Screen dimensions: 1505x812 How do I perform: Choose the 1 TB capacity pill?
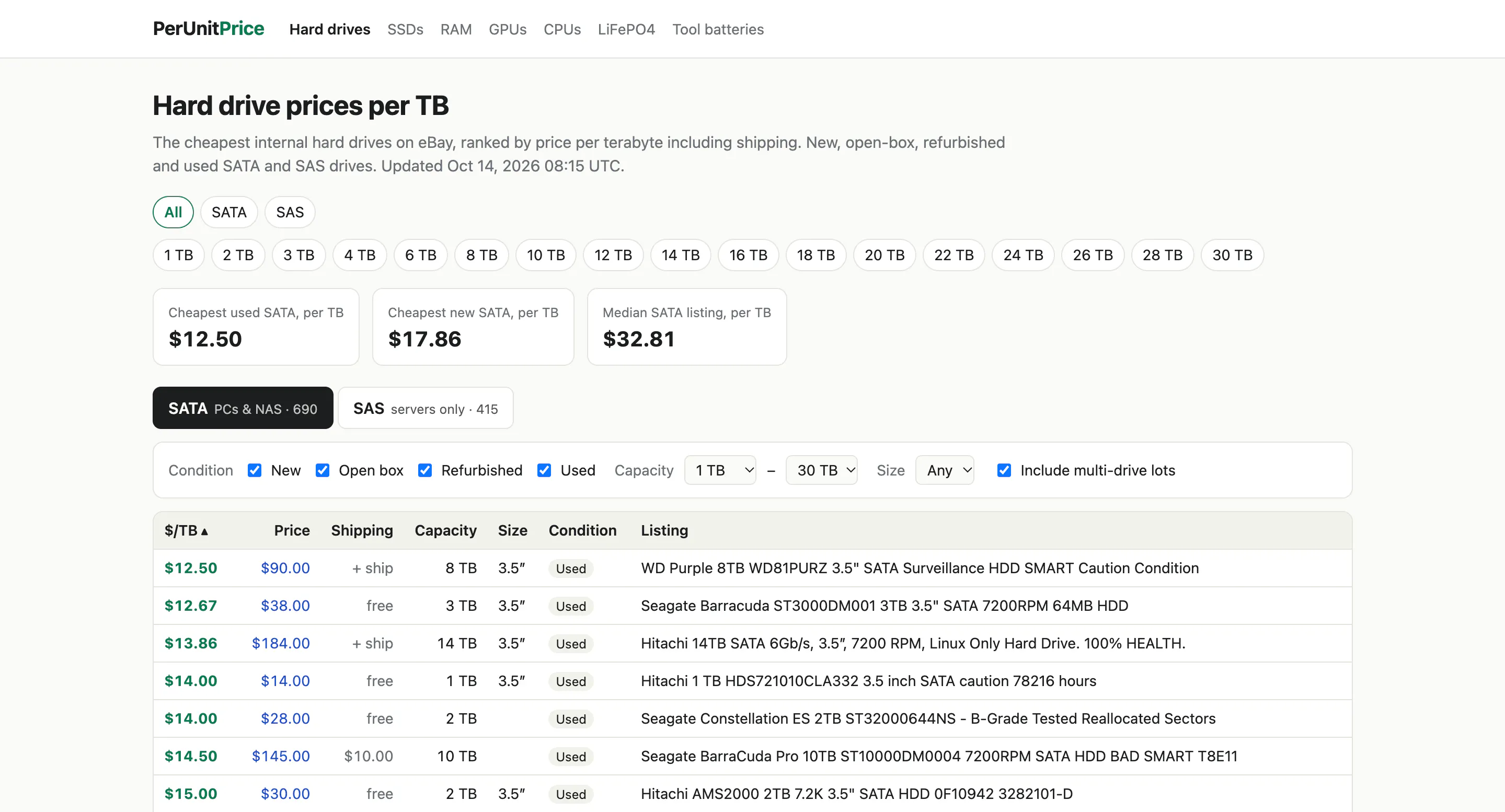[x=178, y=256]
